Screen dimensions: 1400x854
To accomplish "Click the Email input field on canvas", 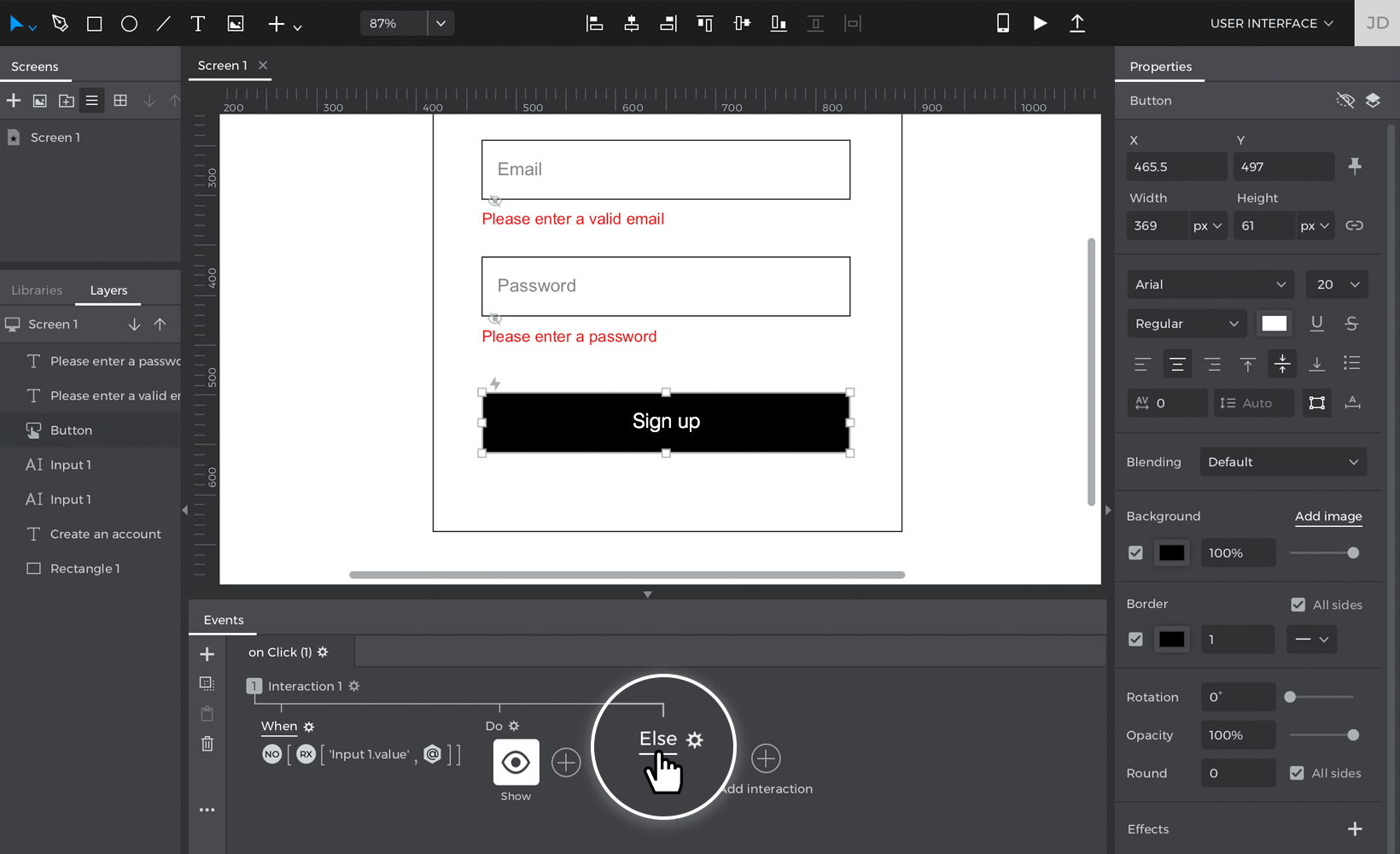I will click(x=666, y=170).
